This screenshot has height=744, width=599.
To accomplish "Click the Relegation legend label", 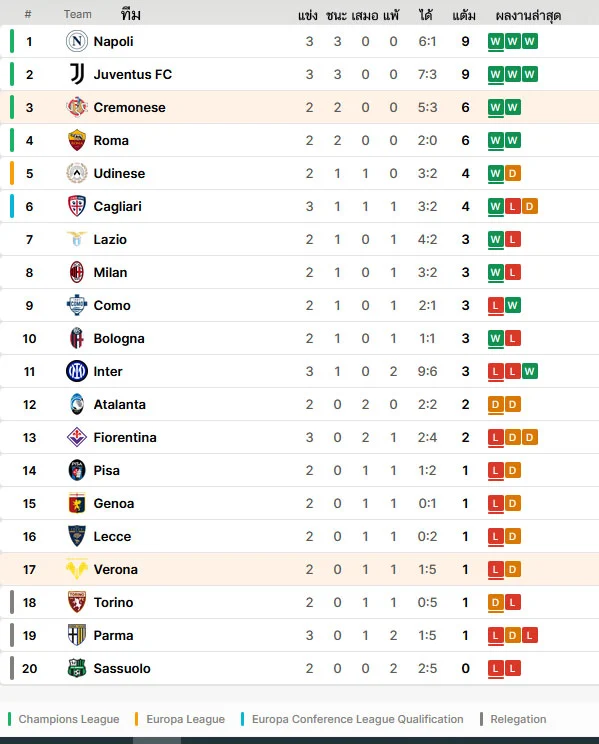I will 518,719.
